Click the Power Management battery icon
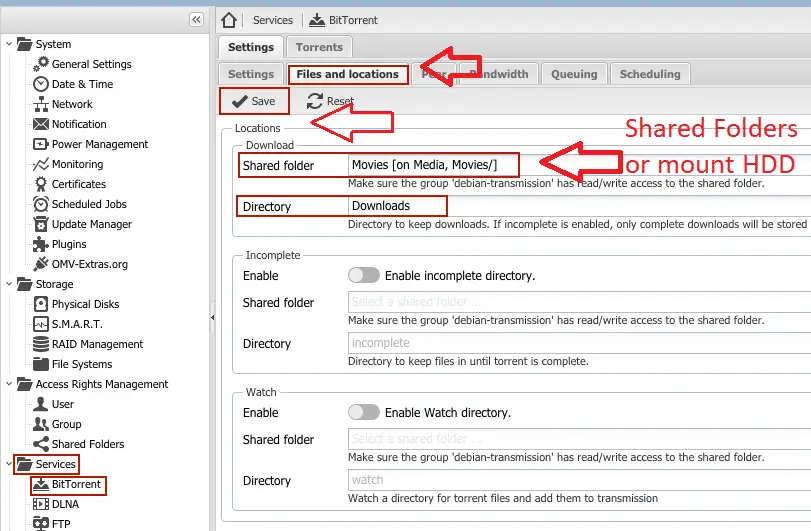This screenshot has height=531, width=811. [x=41, y=144]
